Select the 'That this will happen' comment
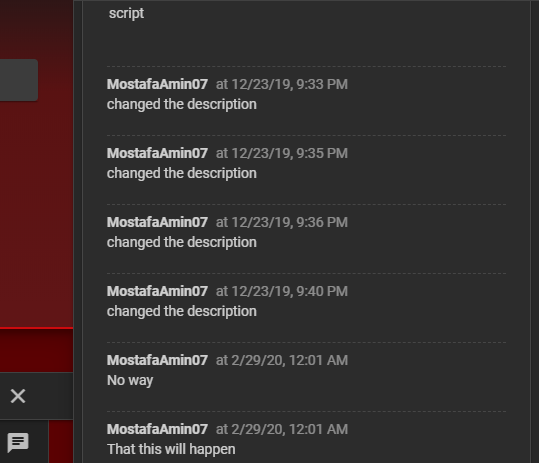The width and height of the screenshot is (539, 463). point(171,449)
